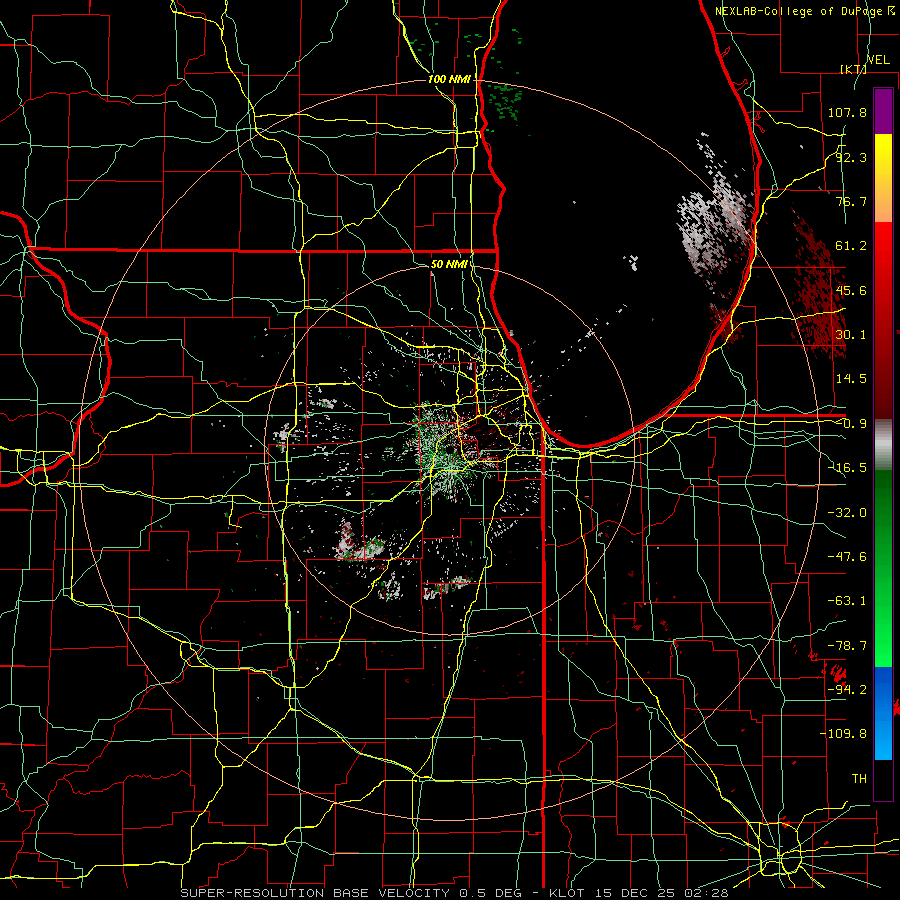The image size is (900, 900).
Task: Pick the purple segment of the velocity scale
Action: (883, 111)
